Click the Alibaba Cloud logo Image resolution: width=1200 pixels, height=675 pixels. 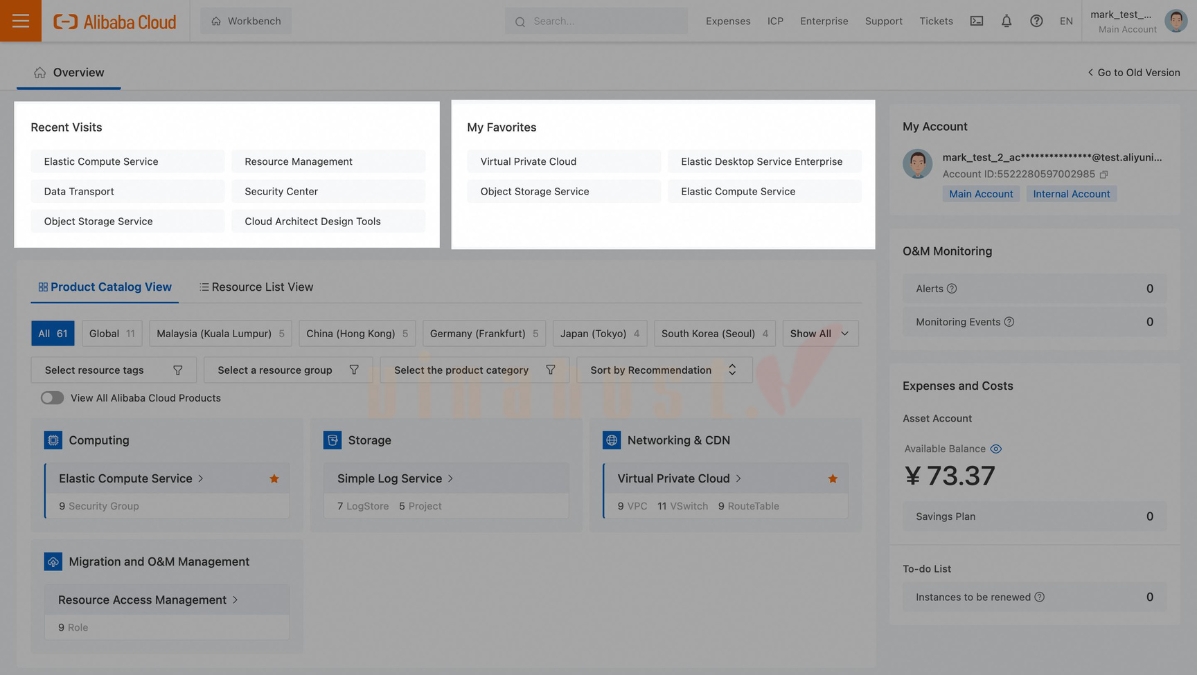pos(114,21)
